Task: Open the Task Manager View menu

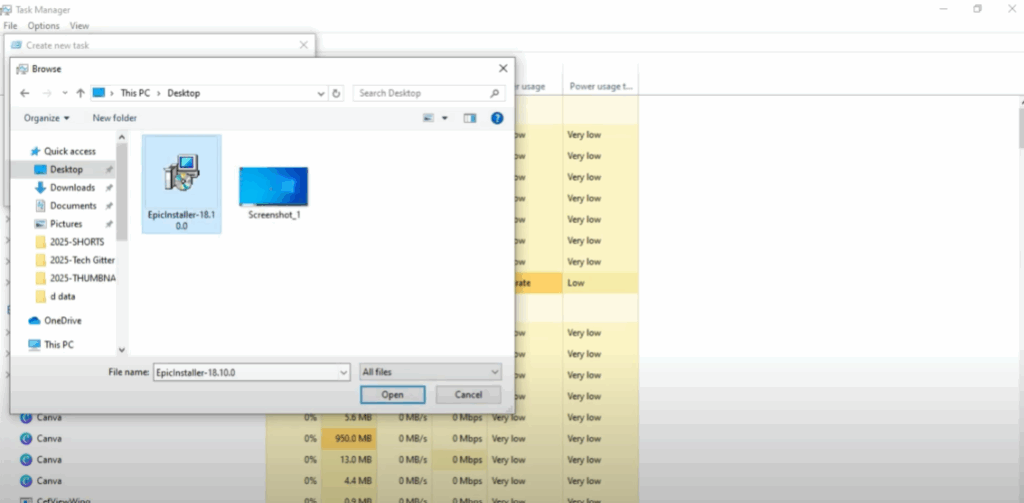Action: click(79, 26)
